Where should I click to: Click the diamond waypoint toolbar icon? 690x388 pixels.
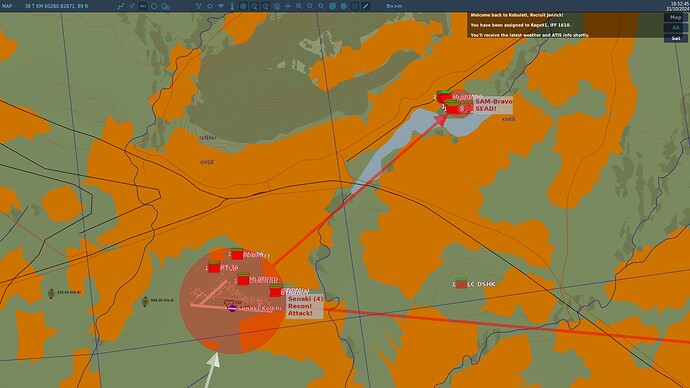click(210, 6)
